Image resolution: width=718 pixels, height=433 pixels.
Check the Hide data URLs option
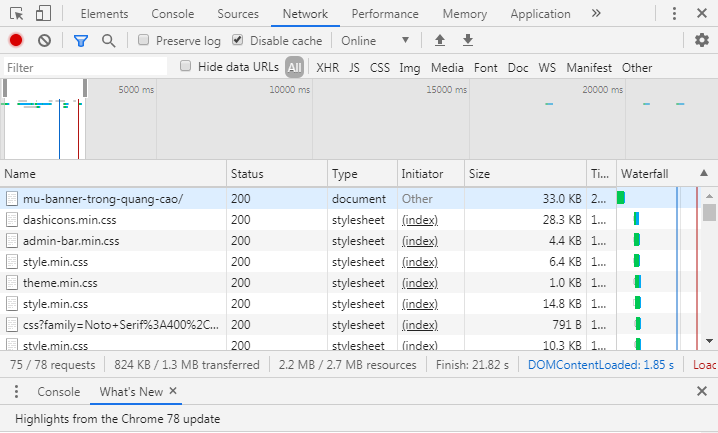(186, 66)
